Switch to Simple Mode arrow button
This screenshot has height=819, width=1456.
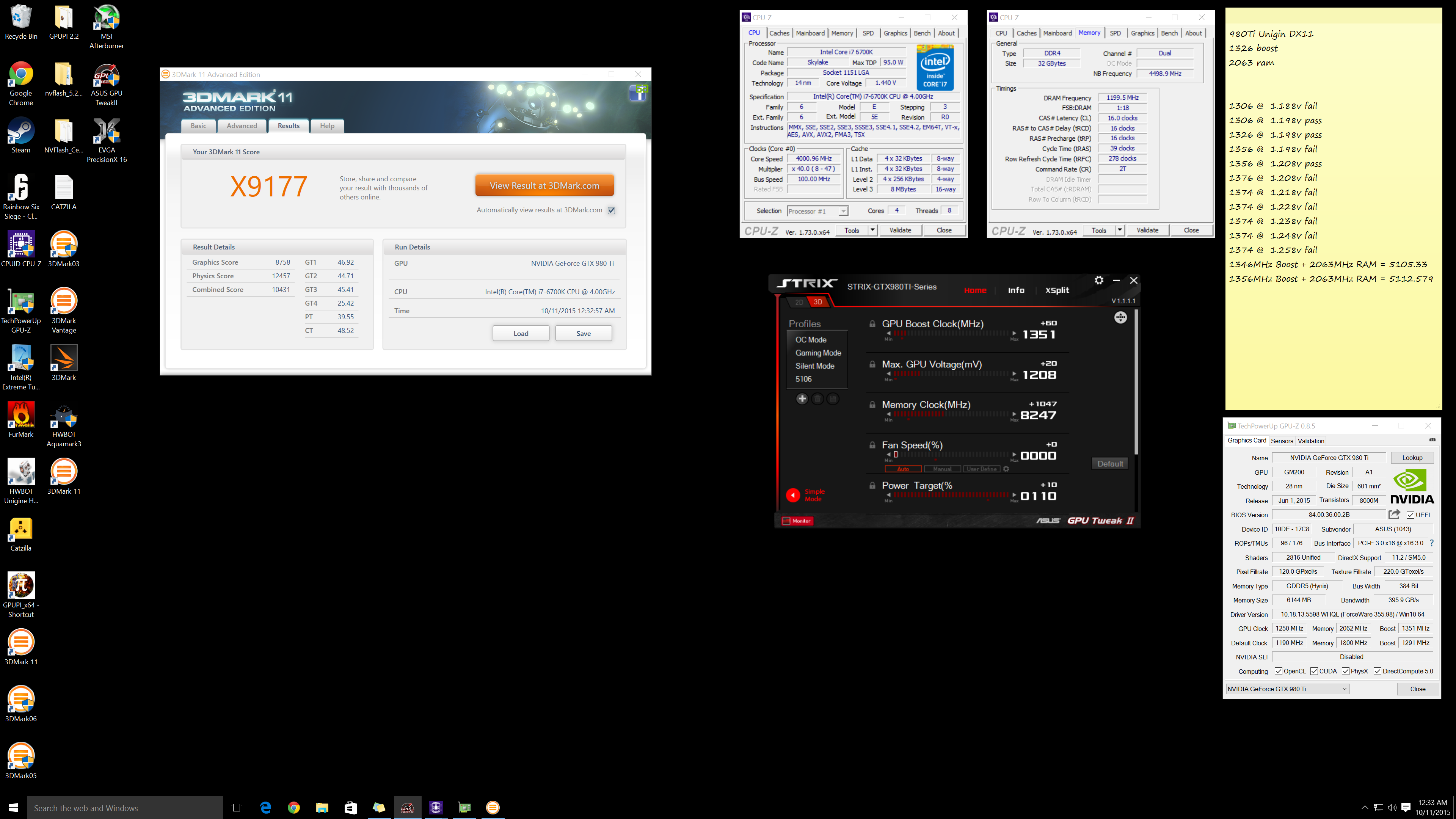point(793,495)
